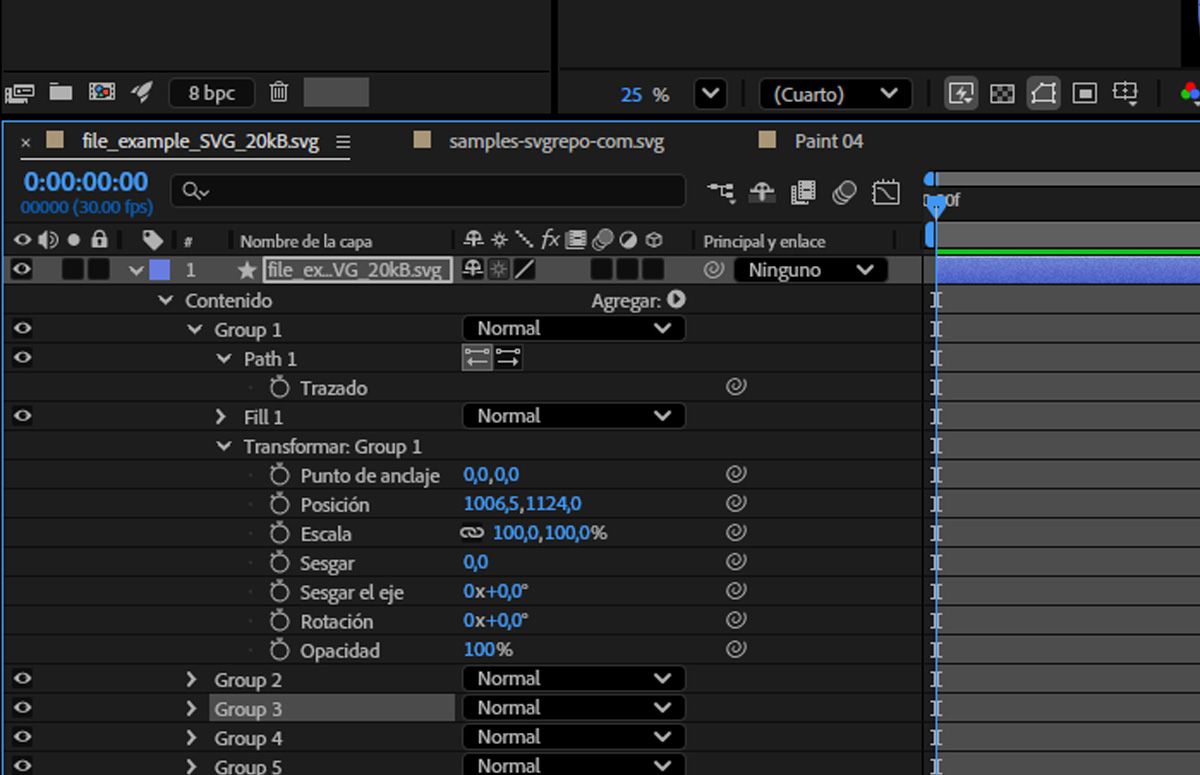Toggle the shy switch on layer 1

(x=472, y=270)
